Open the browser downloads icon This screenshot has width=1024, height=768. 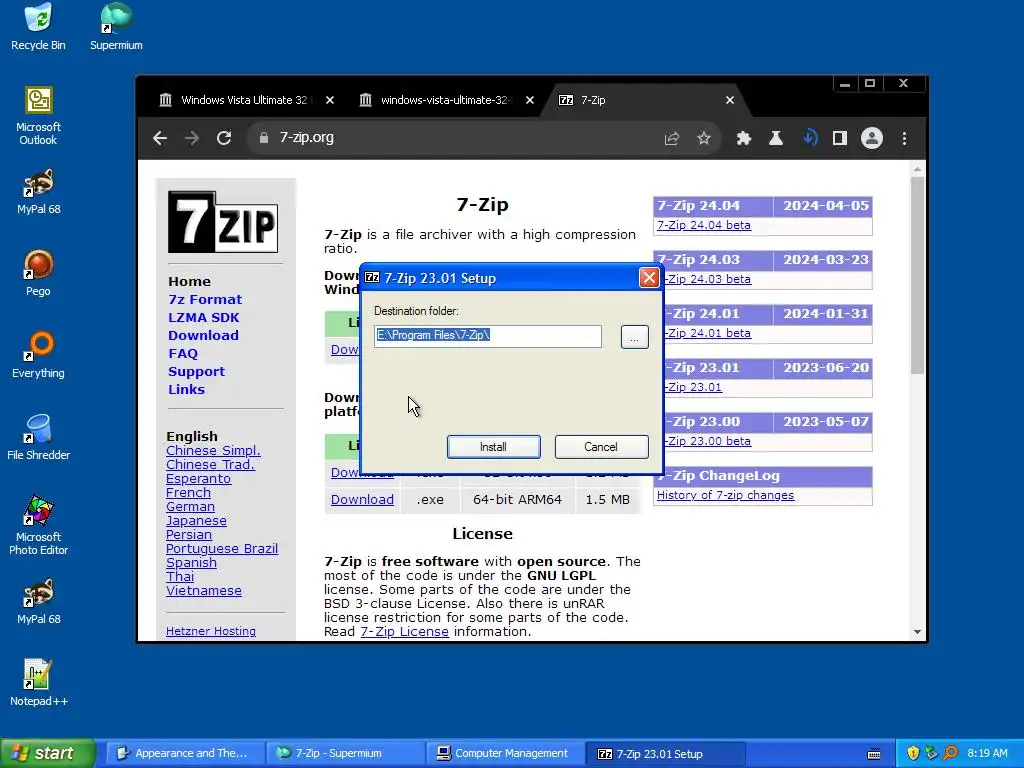(809, 138)
